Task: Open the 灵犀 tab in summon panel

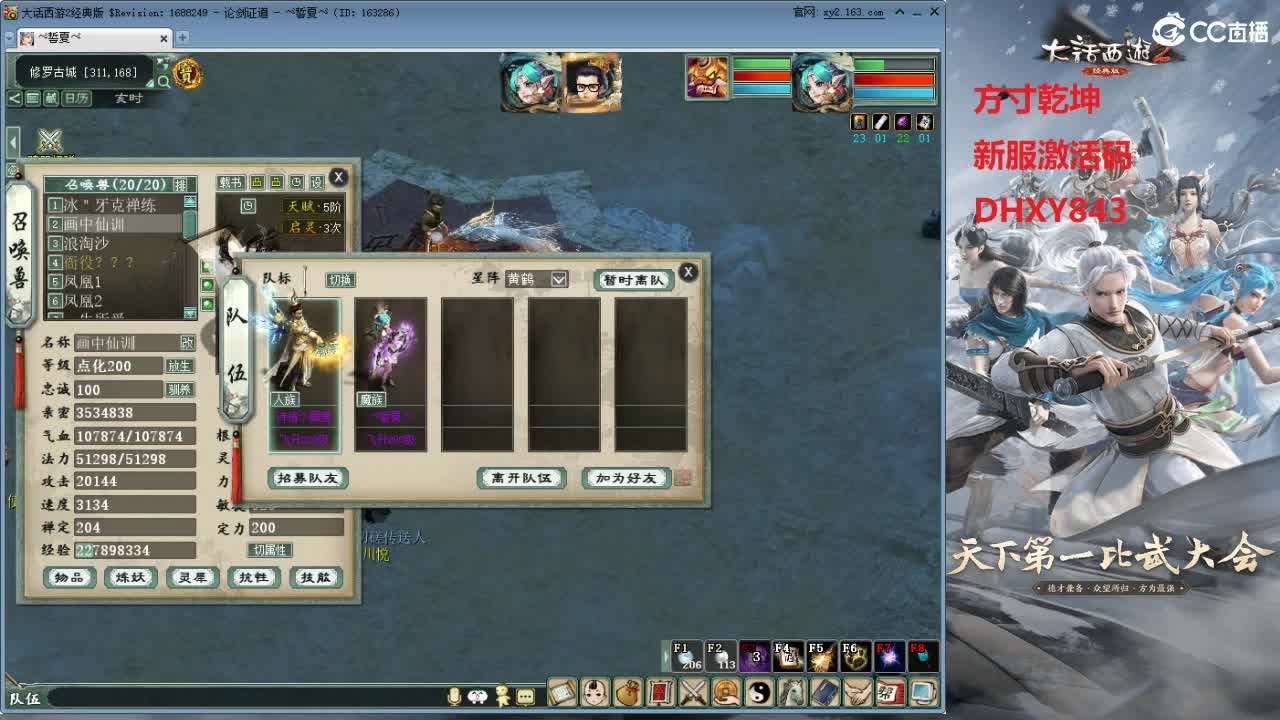Action: pos(192,577)
